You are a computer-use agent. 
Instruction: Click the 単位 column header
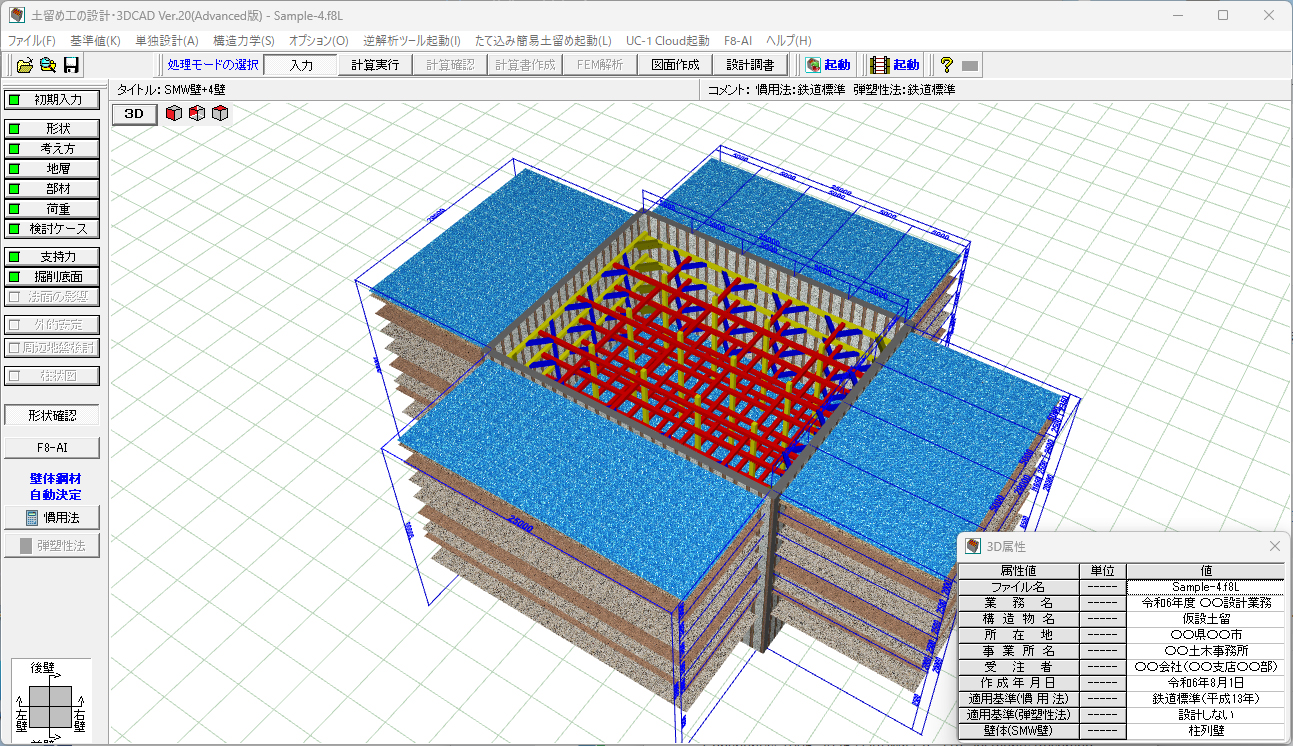pyautogui.click(x=1103, y=570)
